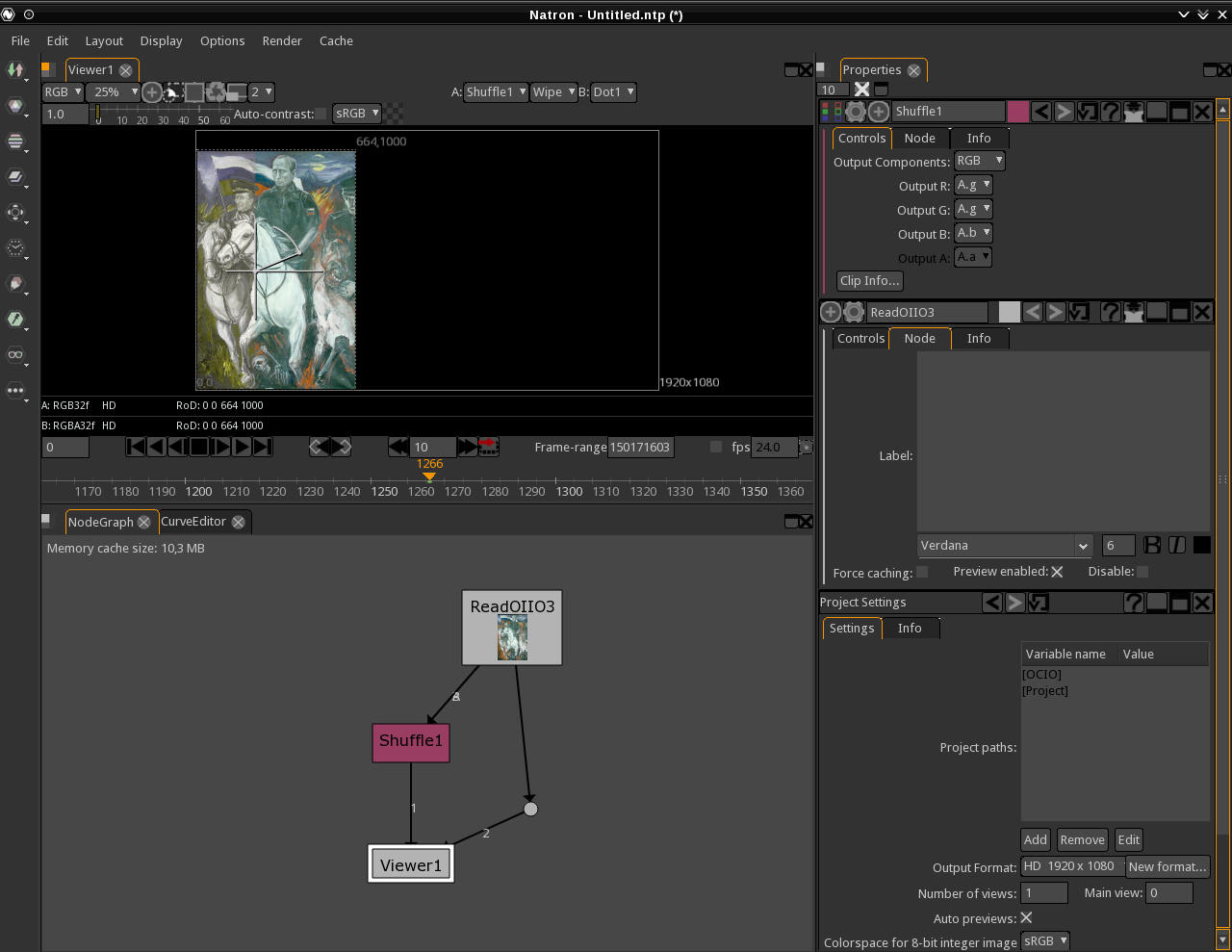
Task: Toggle Auto-contrast checkbox
Action: (x=321, y=114)
